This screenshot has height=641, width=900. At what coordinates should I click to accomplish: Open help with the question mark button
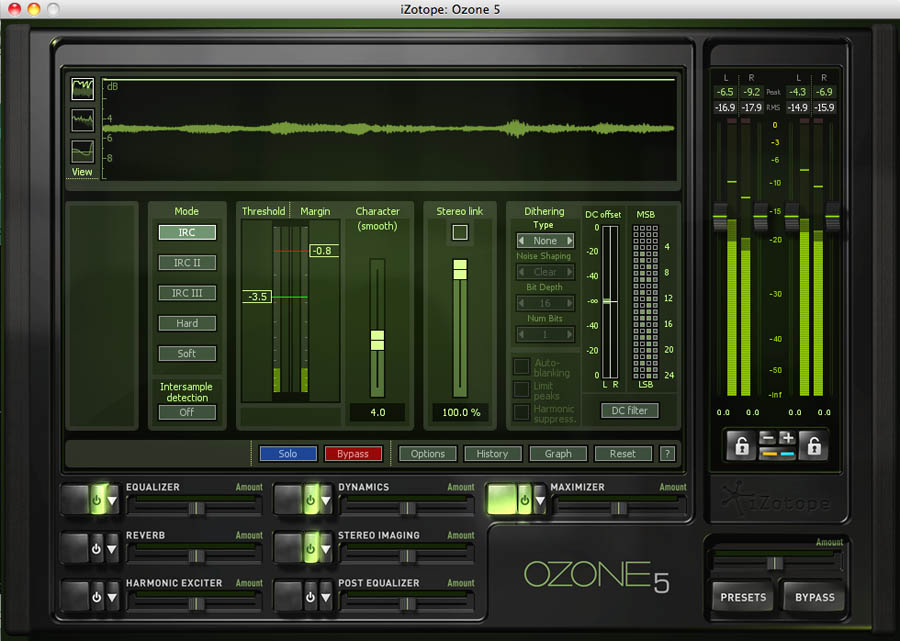[667, 454]
